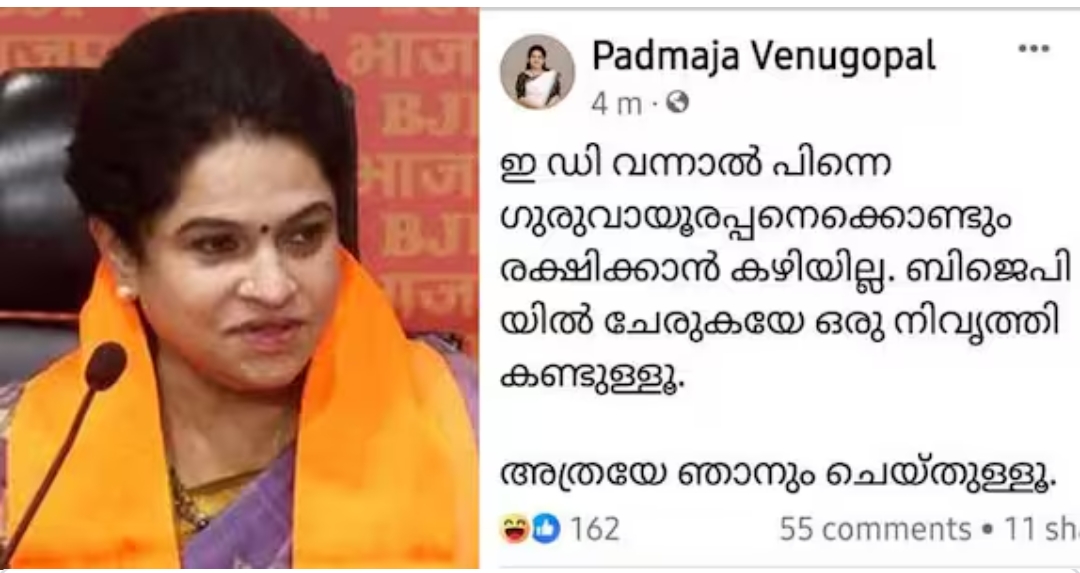This screenshot has width=1080, height=573.
Task: View the 162 reactions count
Action: click(x=594, y=529)
